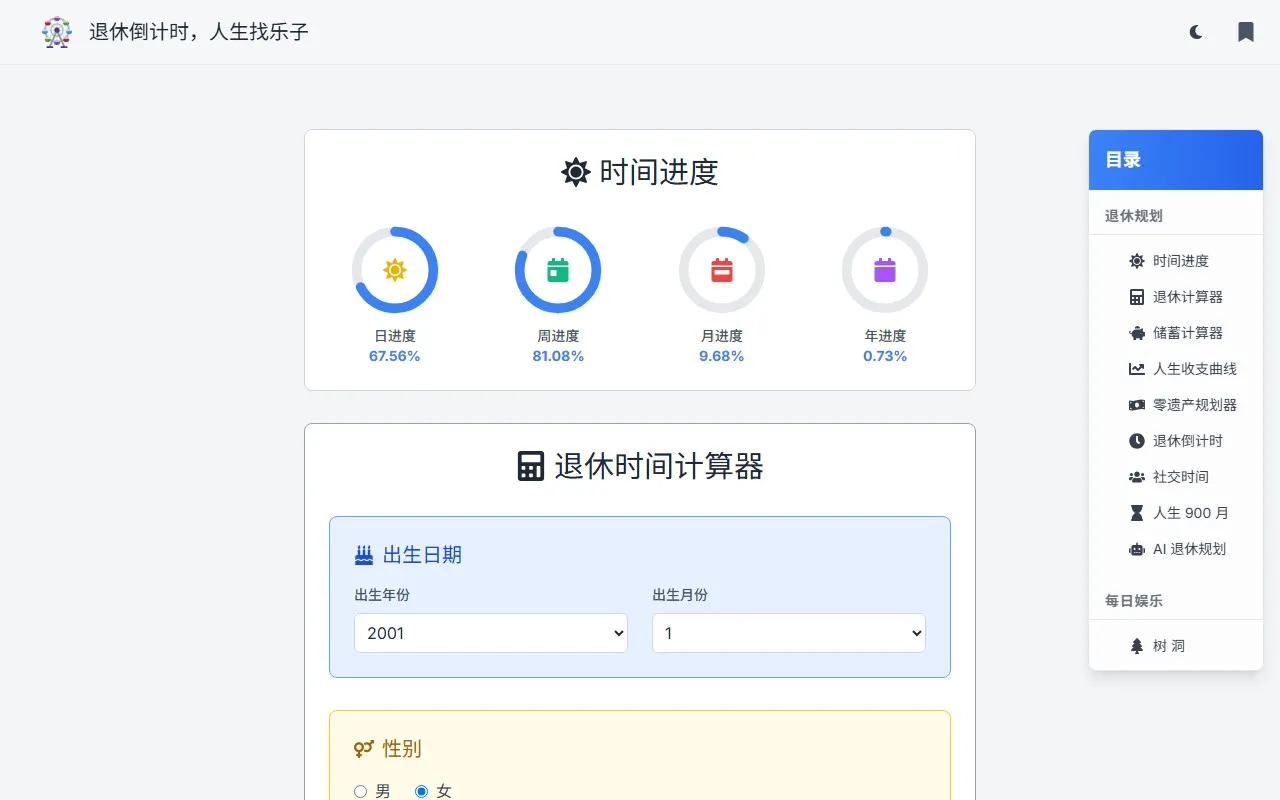Click the 储蓄计算器 piggy bank icon
Image resolution: width=1280 pixels, height=800 pixels.
tap(1136, 333)
